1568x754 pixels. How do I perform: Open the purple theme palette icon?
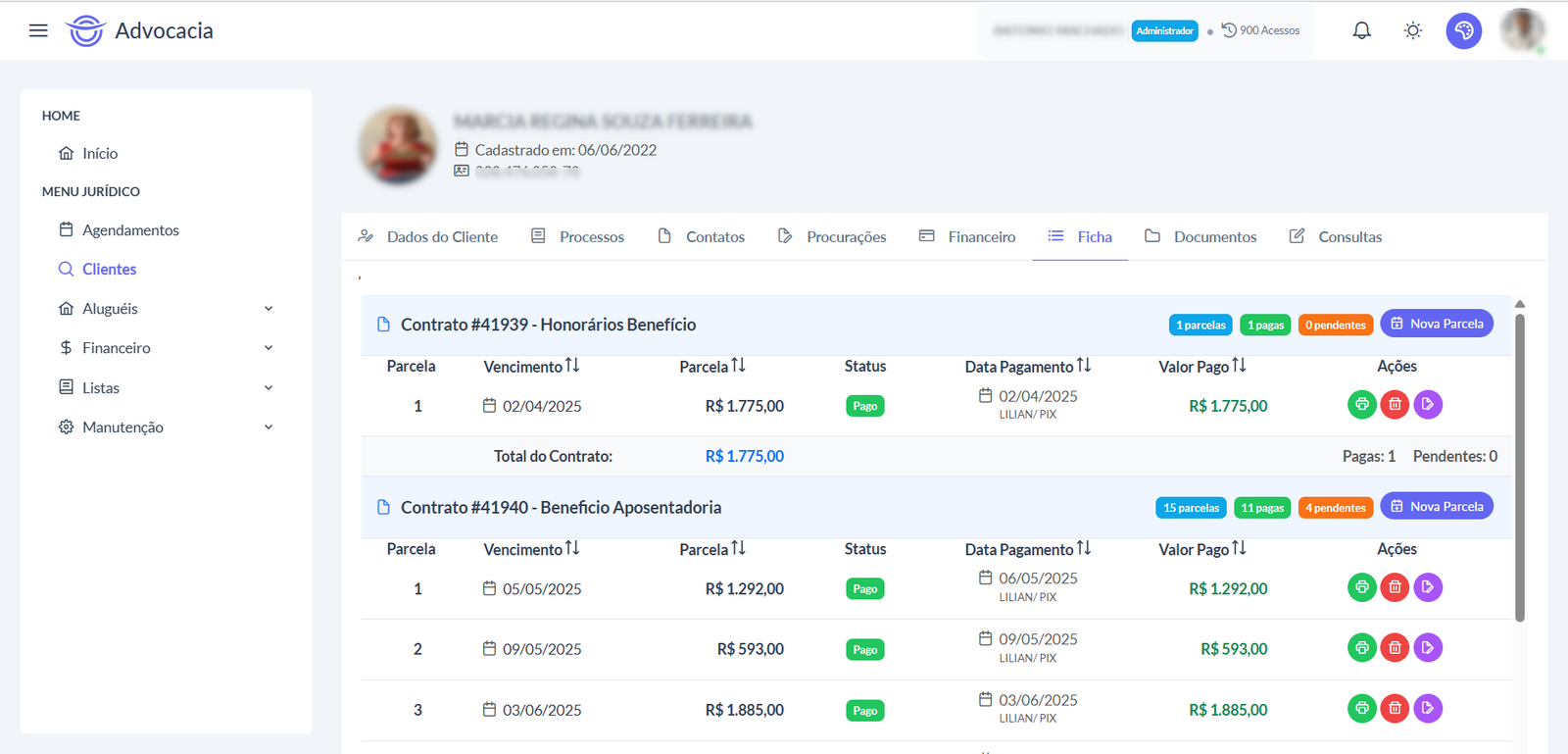coord(1464,30)
